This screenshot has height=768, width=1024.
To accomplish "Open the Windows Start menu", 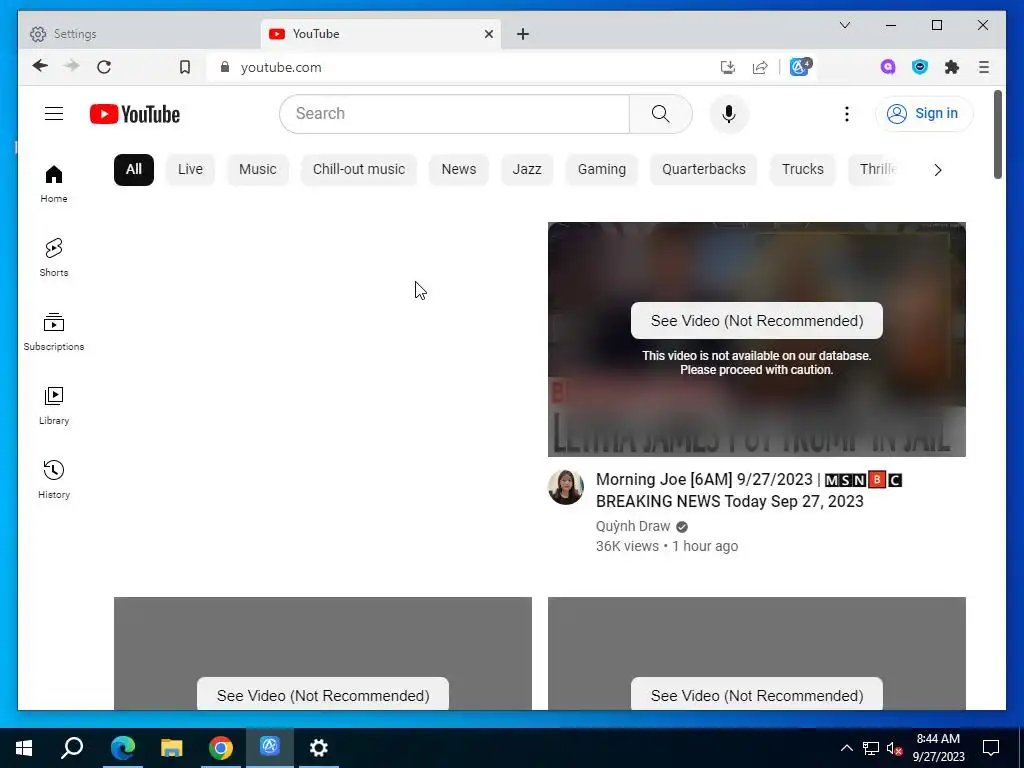I will pyautogui.click(x=24, y=748).
